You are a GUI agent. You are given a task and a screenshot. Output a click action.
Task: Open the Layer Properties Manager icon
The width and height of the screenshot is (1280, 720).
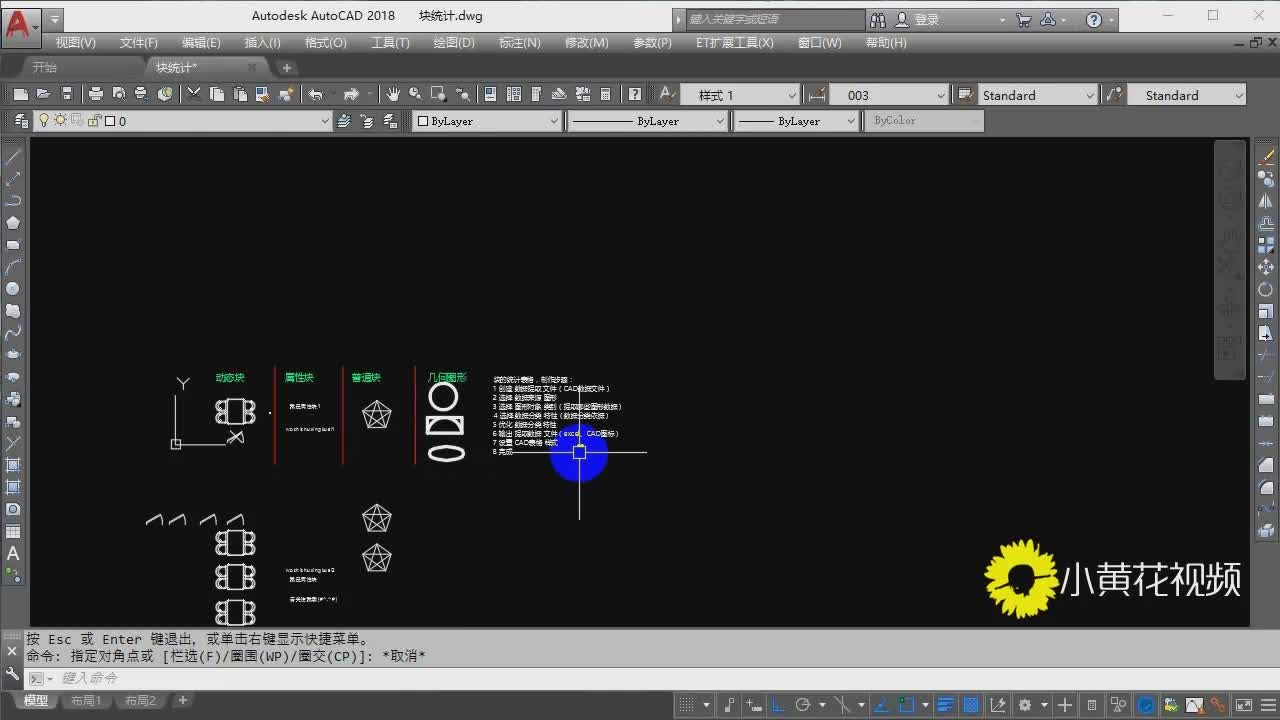21,120
